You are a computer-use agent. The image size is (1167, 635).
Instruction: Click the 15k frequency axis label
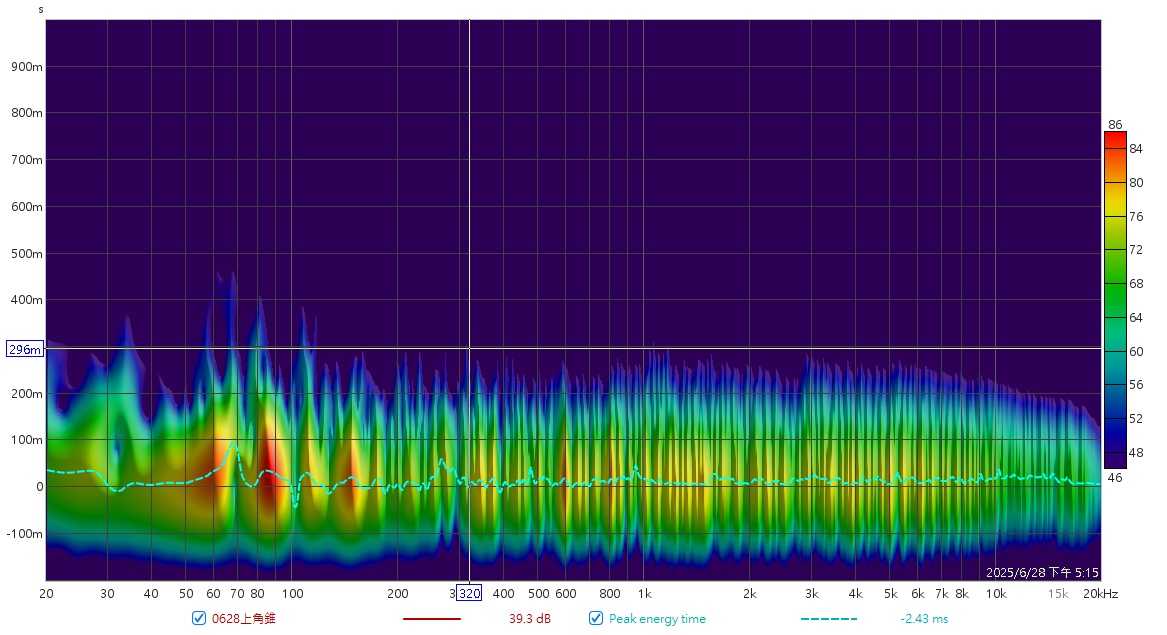(x=1058, y=593)
